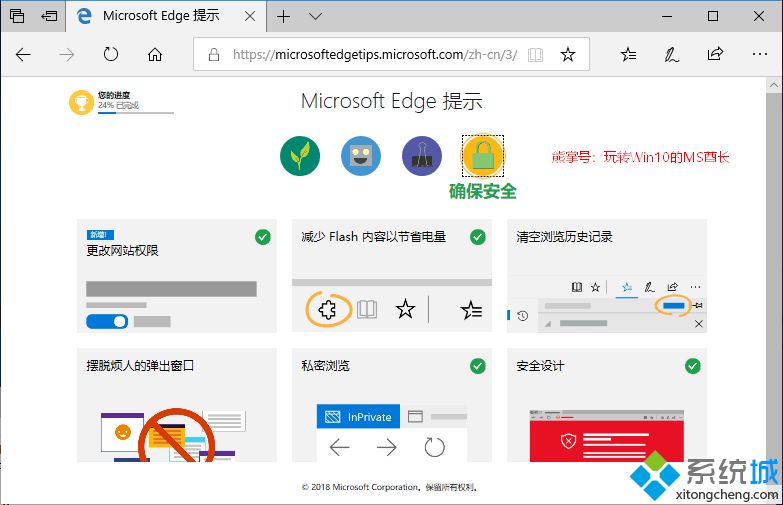
Task: Select the lock 确保安全 category icon
Action: (483, 156)
